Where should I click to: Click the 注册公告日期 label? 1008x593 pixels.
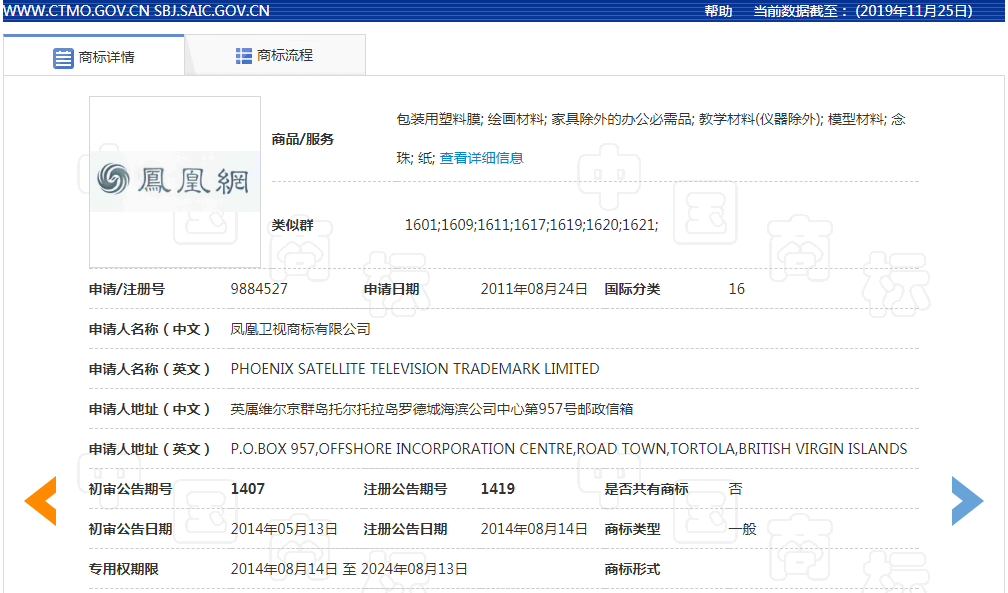405,529
